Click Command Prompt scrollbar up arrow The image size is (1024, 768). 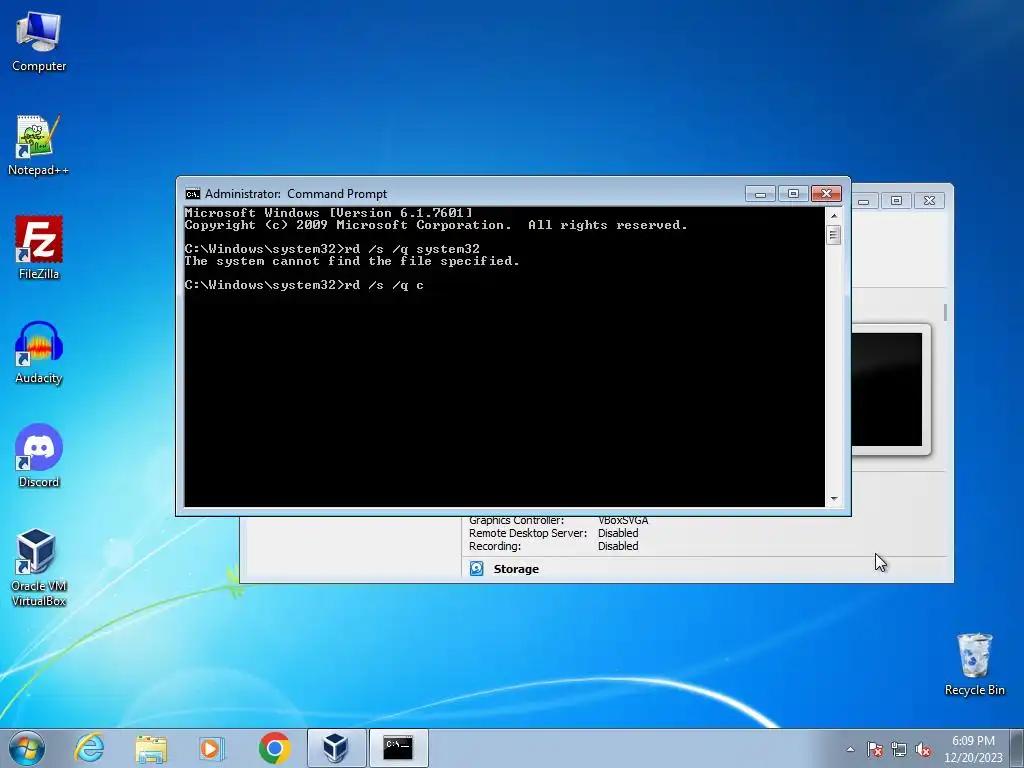coord(833,216)
